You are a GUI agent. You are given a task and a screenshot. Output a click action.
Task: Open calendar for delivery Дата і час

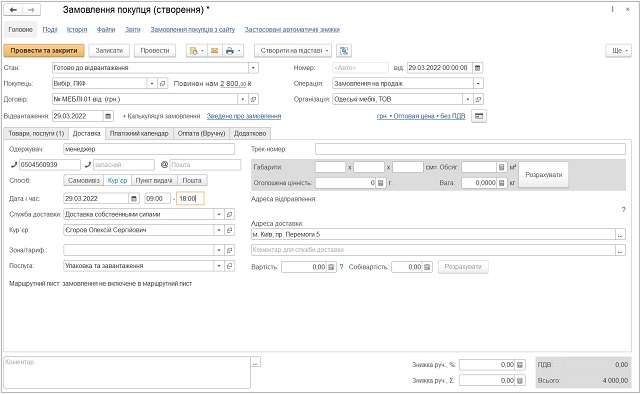coord(134,199)
